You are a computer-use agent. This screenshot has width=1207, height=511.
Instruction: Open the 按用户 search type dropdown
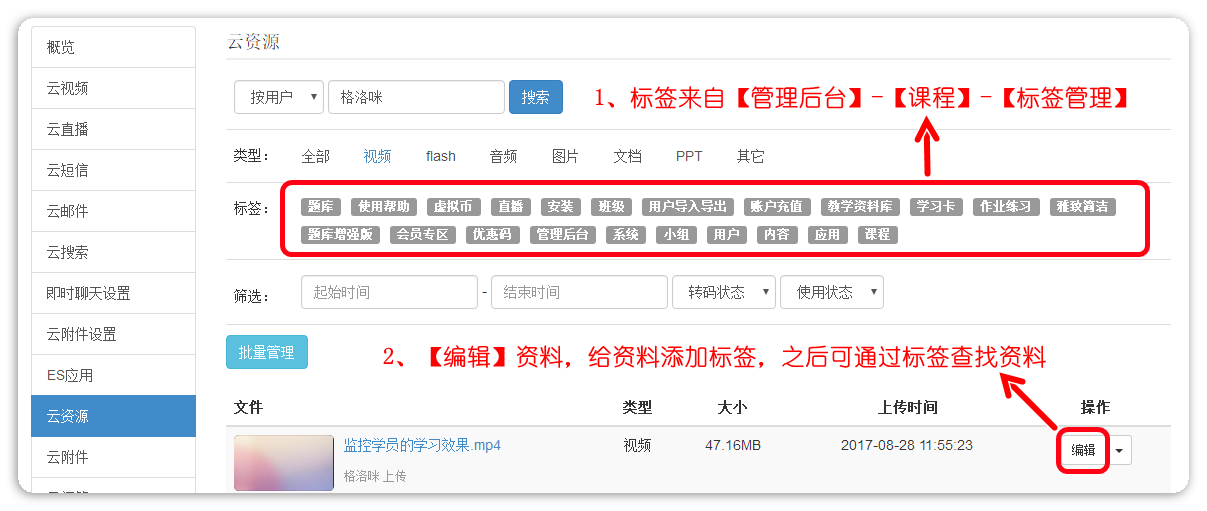point(279,97)
